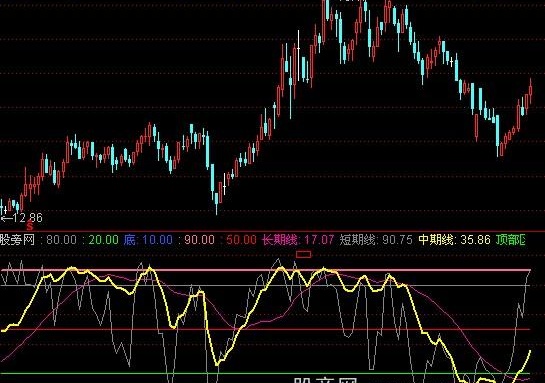
Task: Click the blue 底: 10.00 value
Action: tap(148, 240)
